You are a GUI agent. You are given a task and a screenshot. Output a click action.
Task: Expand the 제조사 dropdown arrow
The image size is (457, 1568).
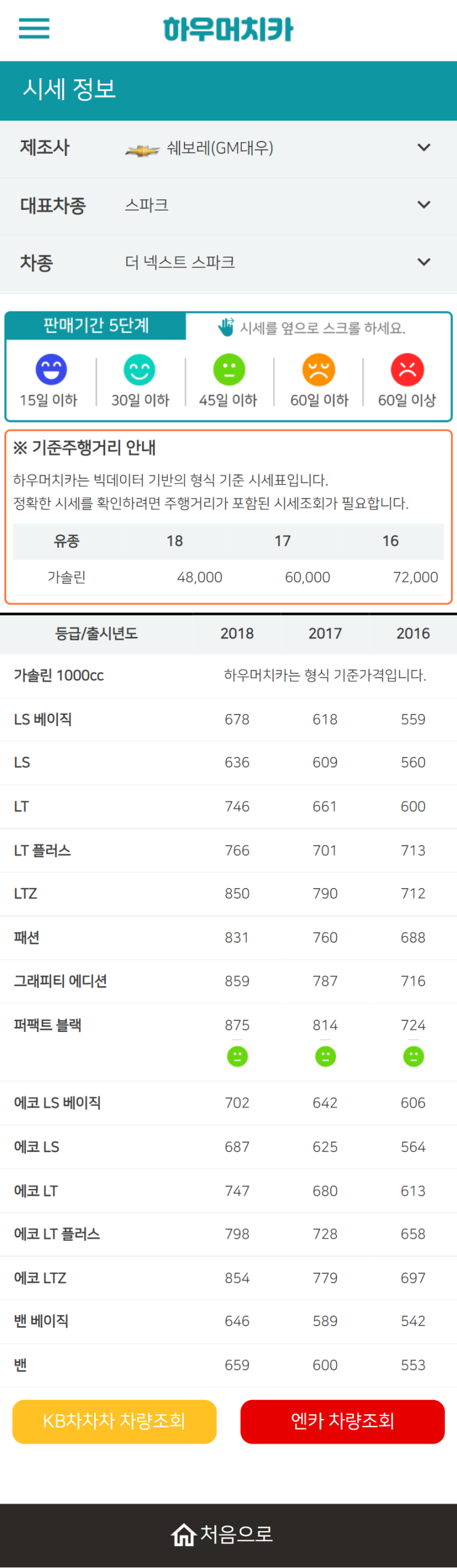click(424, 148)
